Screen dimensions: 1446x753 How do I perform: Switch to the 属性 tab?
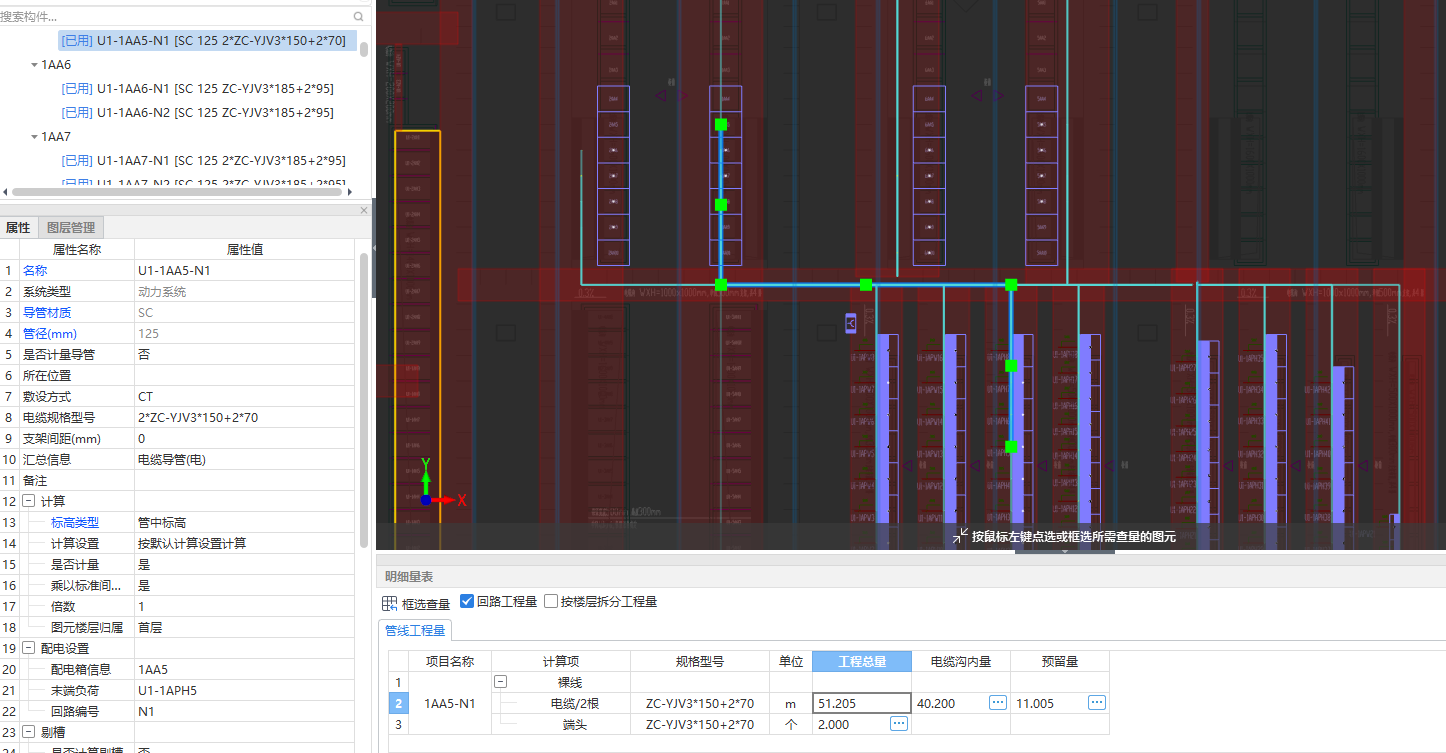[18, 228]
